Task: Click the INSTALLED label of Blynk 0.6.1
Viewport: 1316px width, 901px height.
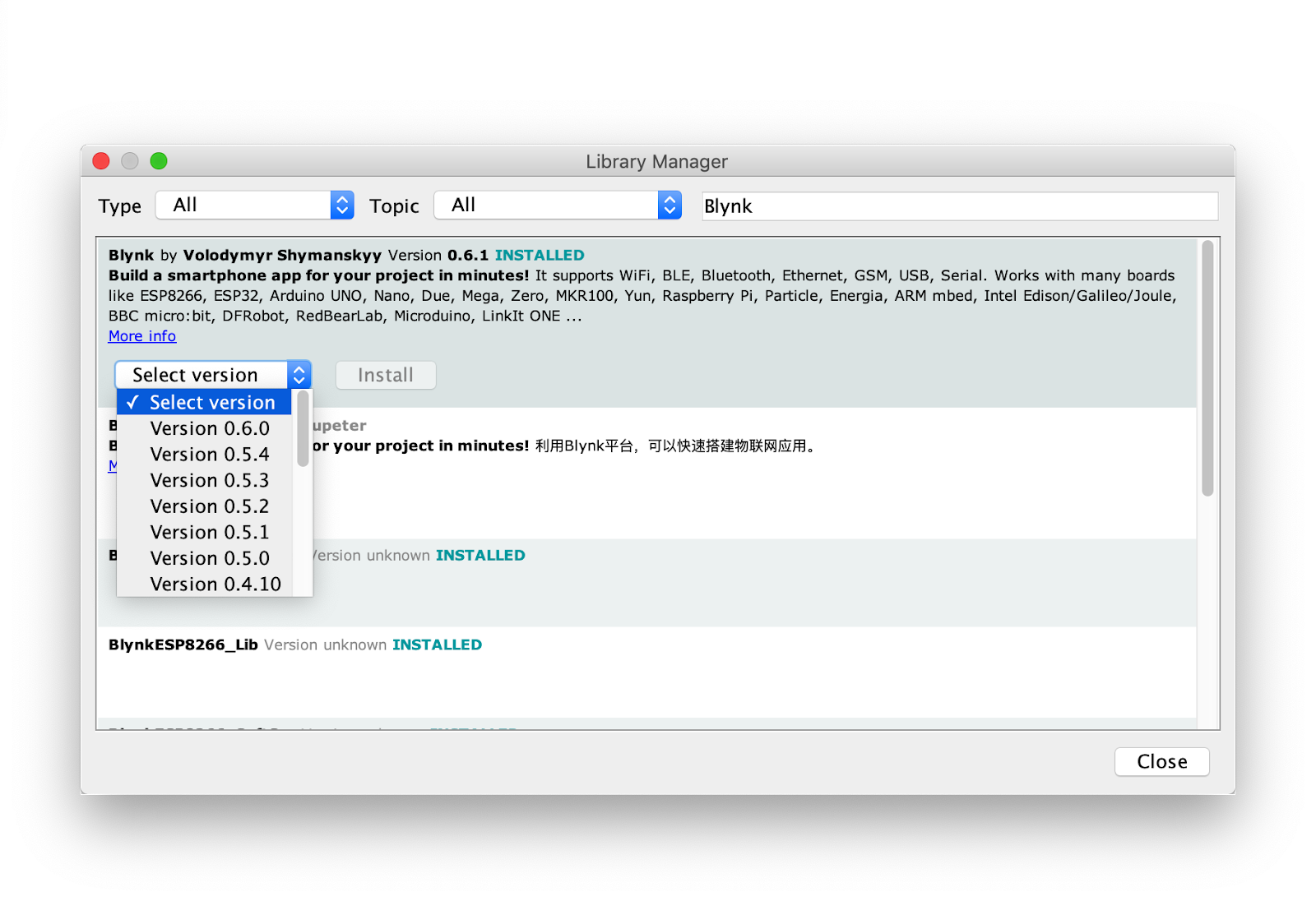Action: (x=540, y=255)
